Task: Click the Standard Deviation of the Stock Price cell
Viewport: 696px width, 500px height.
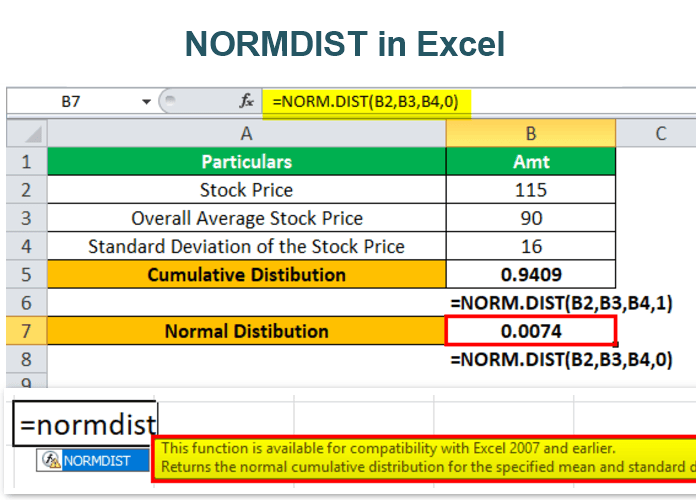Action: tap(246, 246)
